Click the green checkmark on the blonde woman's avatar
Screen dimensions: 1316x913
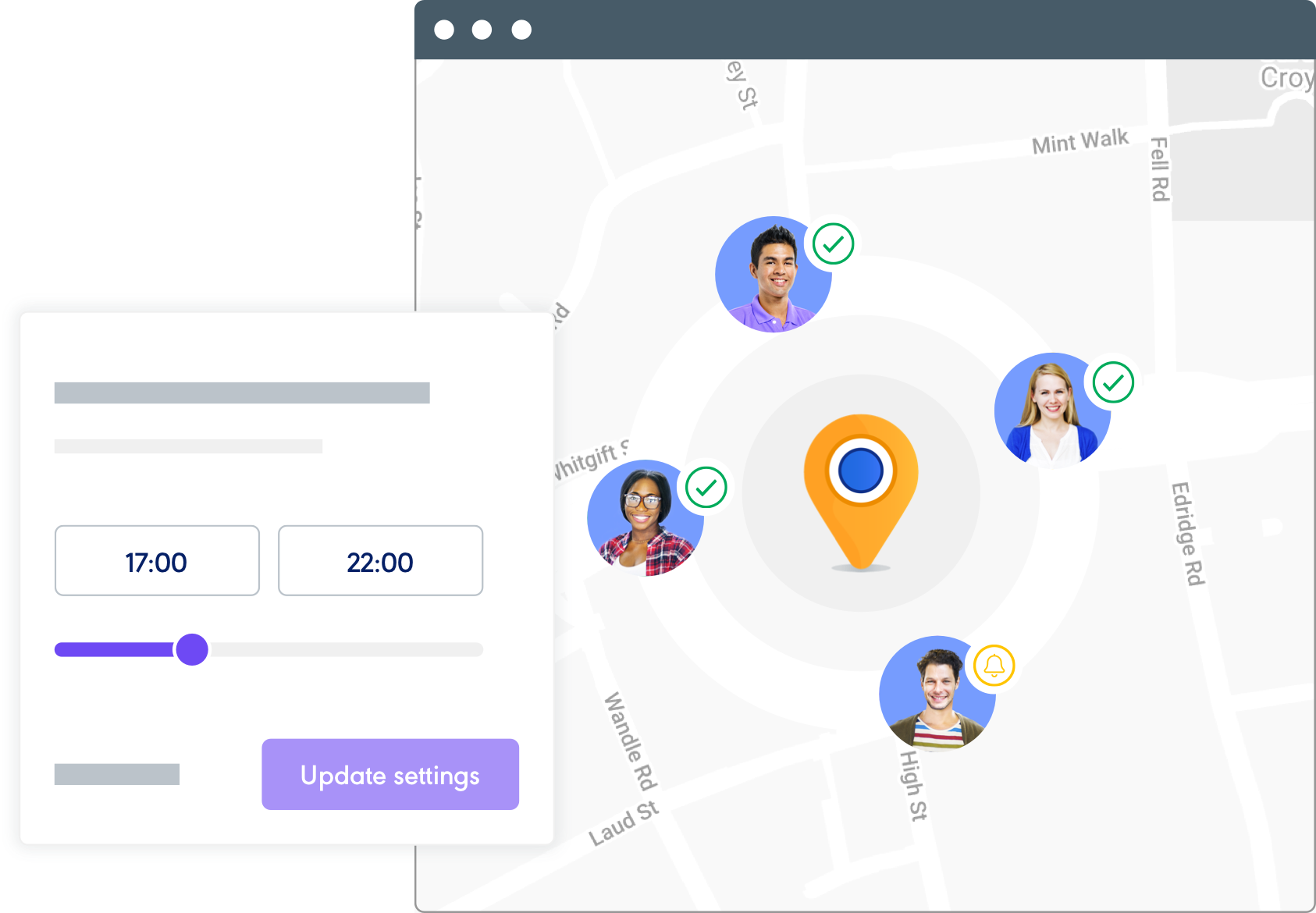[x=1111, y=384]
